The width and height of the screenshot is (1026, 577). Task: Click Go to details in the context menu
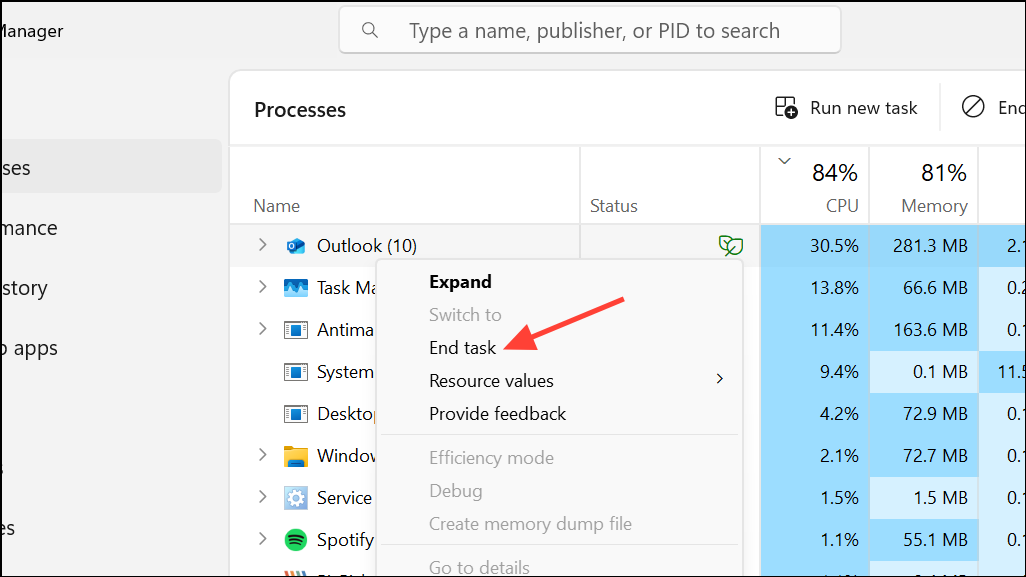pyautogui.click(x=480, y=566)
